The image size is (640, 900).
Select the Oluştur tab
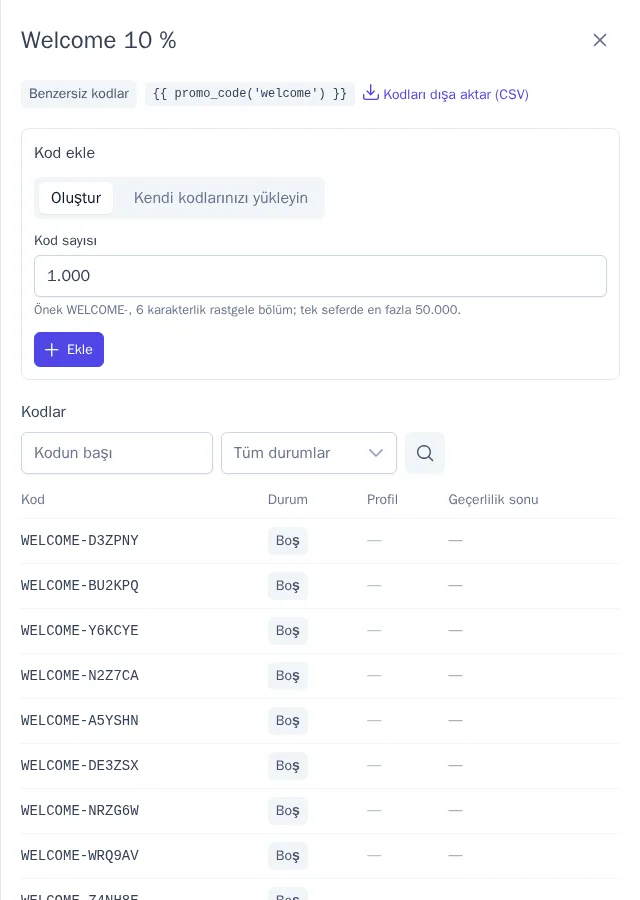pyautogui.click(x=76, y=198)
